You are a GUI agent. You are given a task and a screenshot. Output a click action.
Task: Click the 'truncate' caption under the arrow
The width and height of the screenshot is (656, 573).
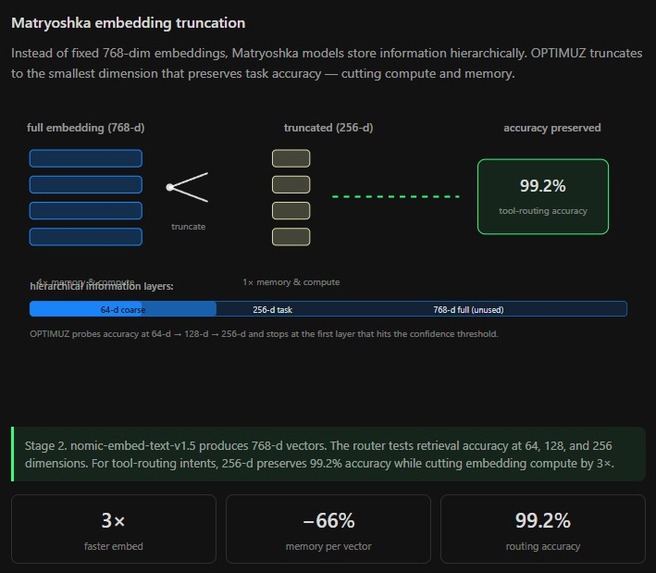coord(188,227)
